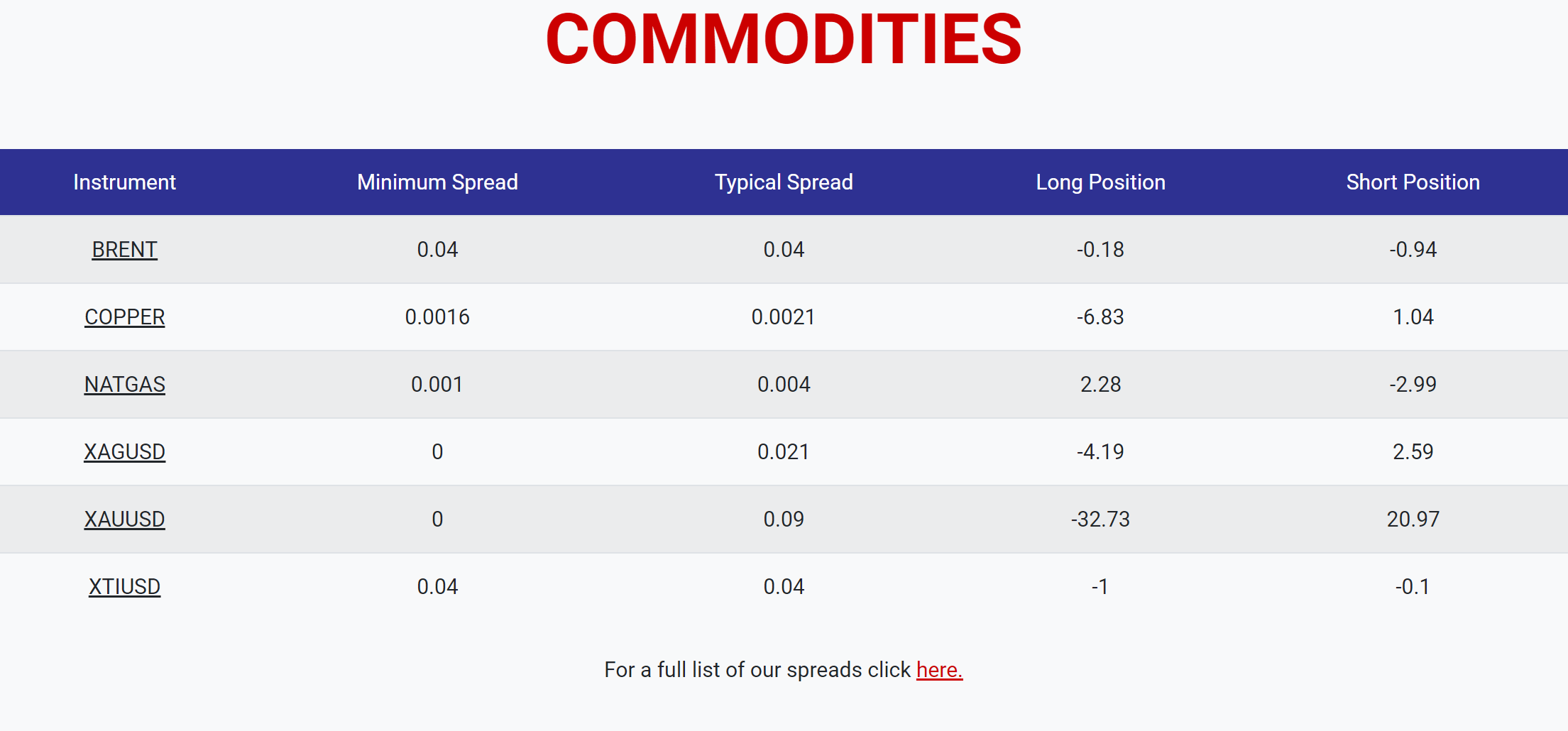Select XAGUSD long position value -4.19
Screen dimensions: 1568x731
(x=1100, y=452)
